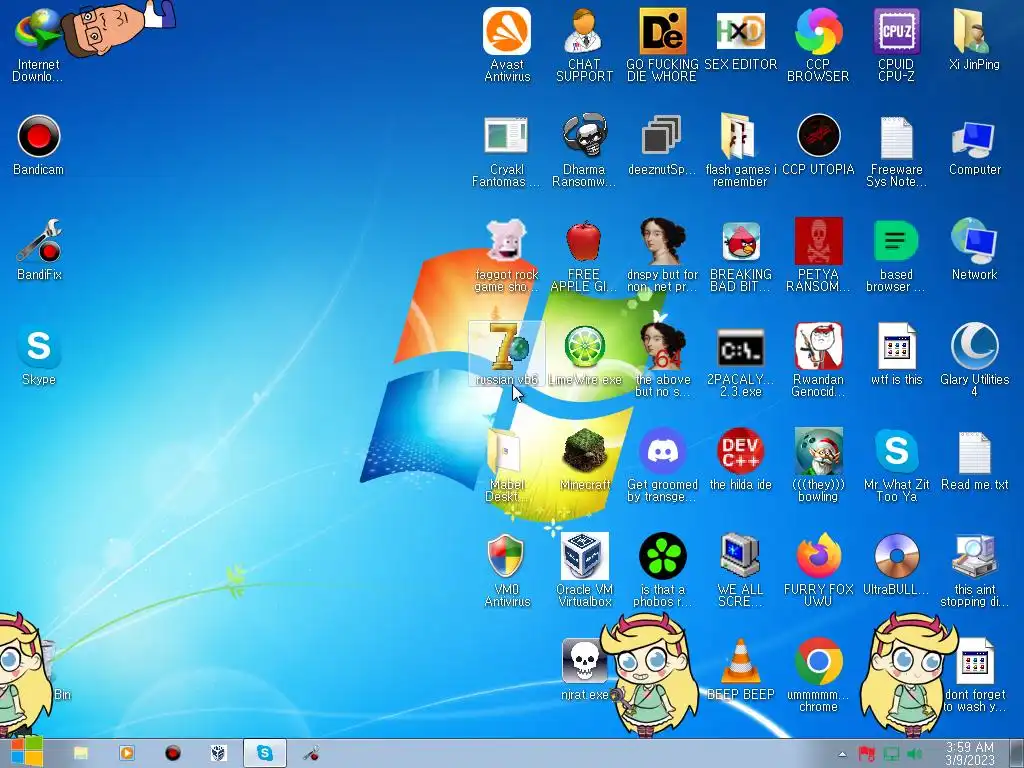
Task: Click the Show desktop strip
Action: tap(1016, 754)
